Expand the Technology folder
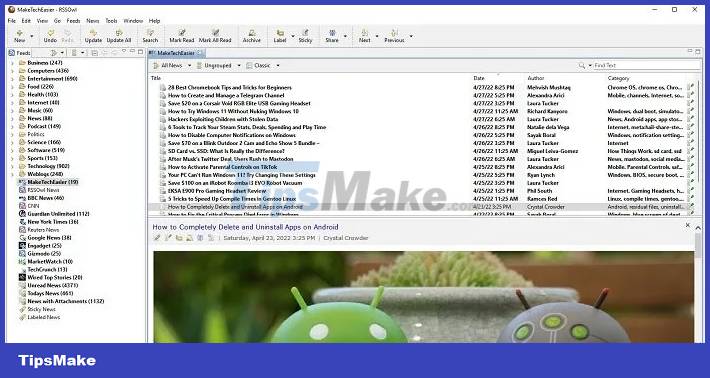Image resolution: width=710 pixels, height=378 pixels. [x=12, y=166]
